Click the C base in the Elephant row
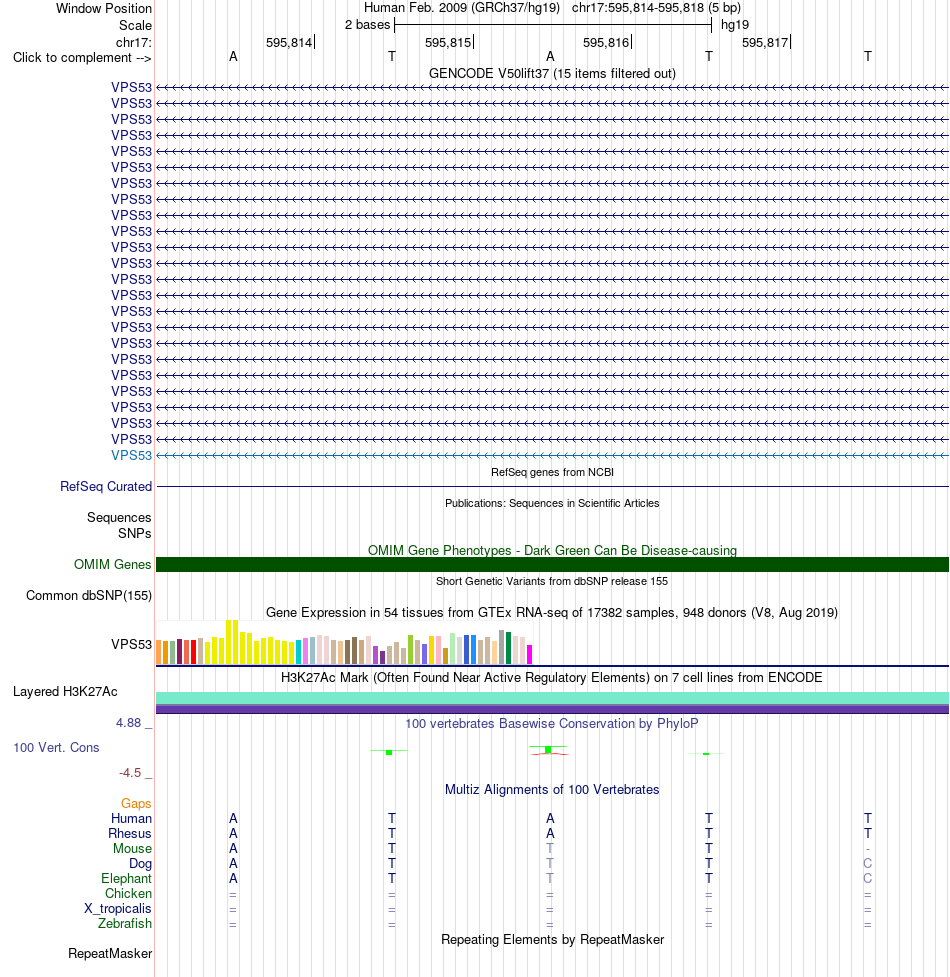This screenshot has height=977, width=950. coord(868,879)
